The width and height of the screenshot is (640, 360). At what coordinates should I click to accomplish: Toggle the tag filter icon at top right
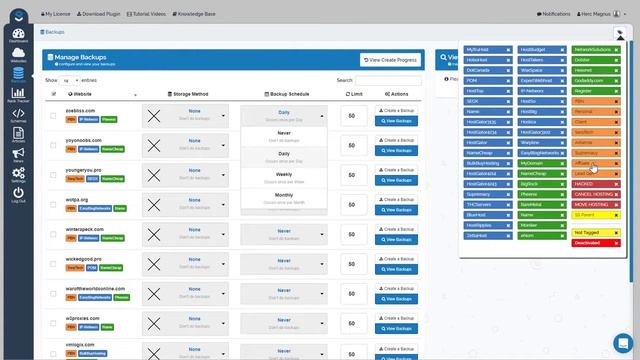[x=620, y=33]
